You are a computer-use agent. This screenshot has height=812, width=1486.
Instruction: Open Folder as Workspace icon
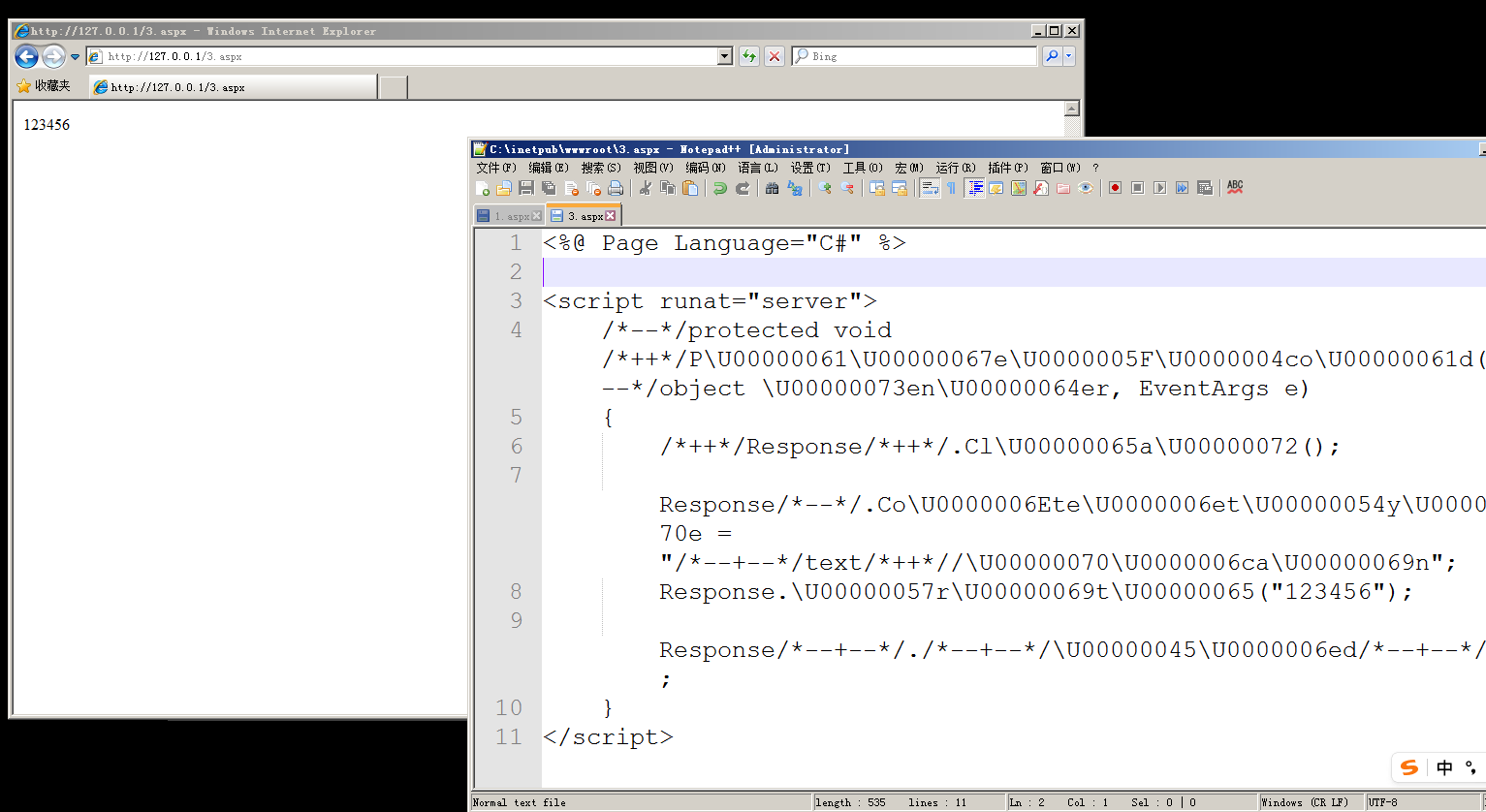pyautogui.click(x=1063, y=188)
